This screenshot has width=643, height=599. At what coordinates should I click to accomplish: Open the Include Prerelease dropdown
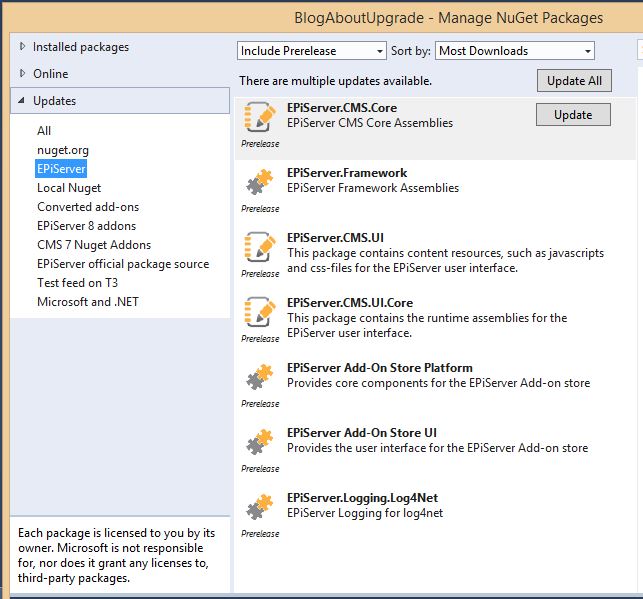311,51
